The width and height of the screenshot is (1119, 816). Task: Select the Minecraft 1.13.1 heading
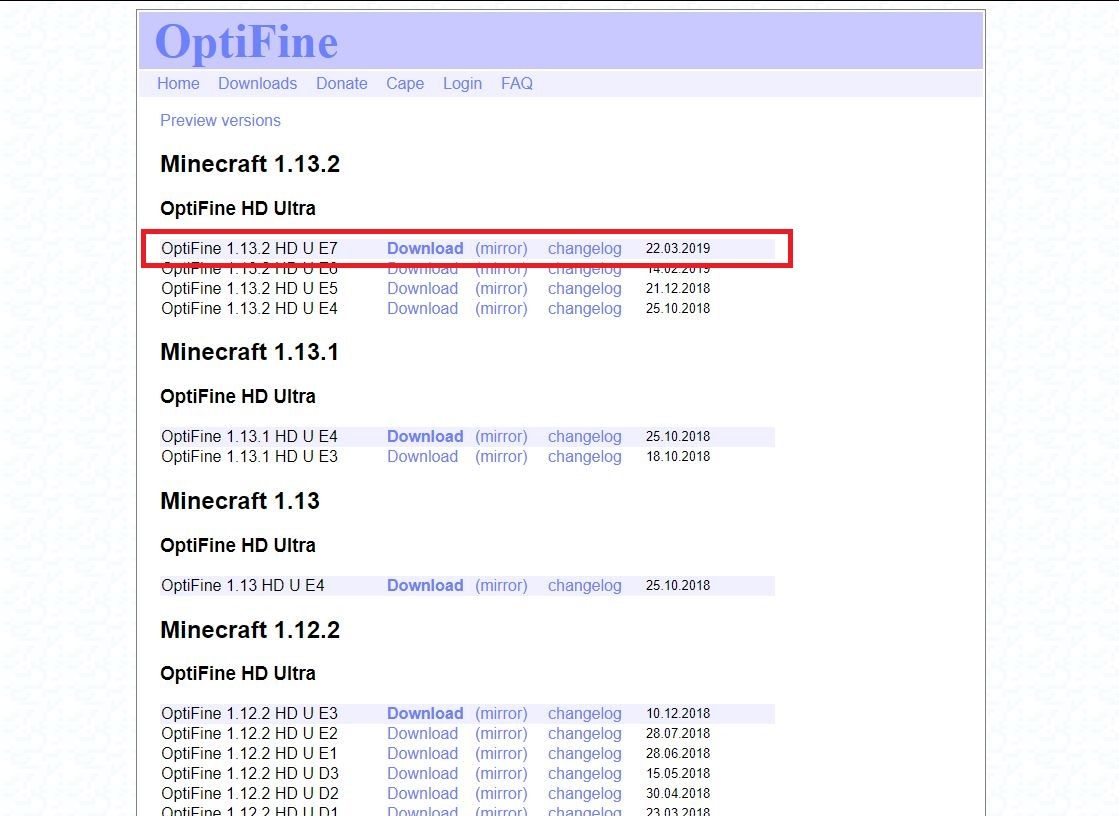(249, 352)
